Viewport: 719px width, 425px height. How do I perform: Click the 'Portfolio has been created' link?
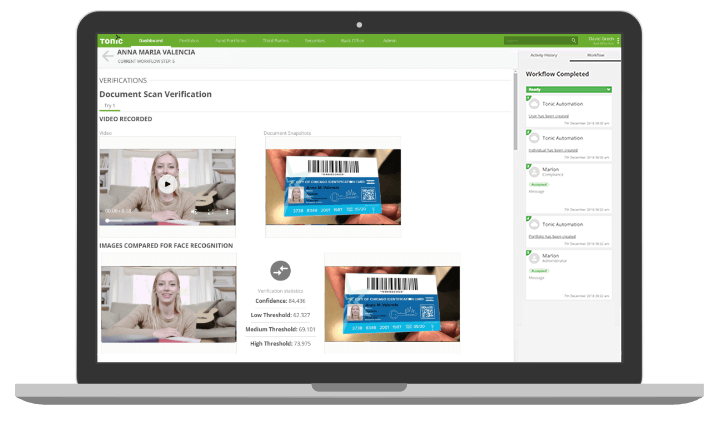(552, 237)
